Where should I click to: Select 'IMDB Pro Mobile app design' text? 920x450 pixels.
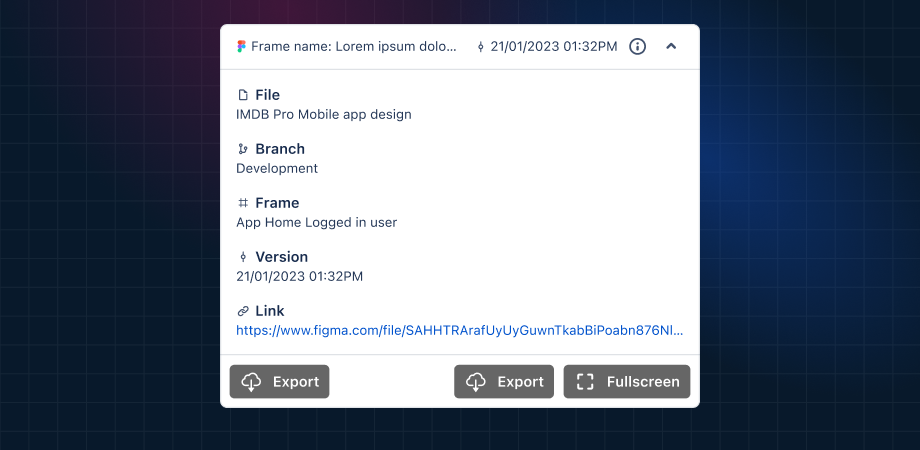pyautogui.click(x=324, y=114)
